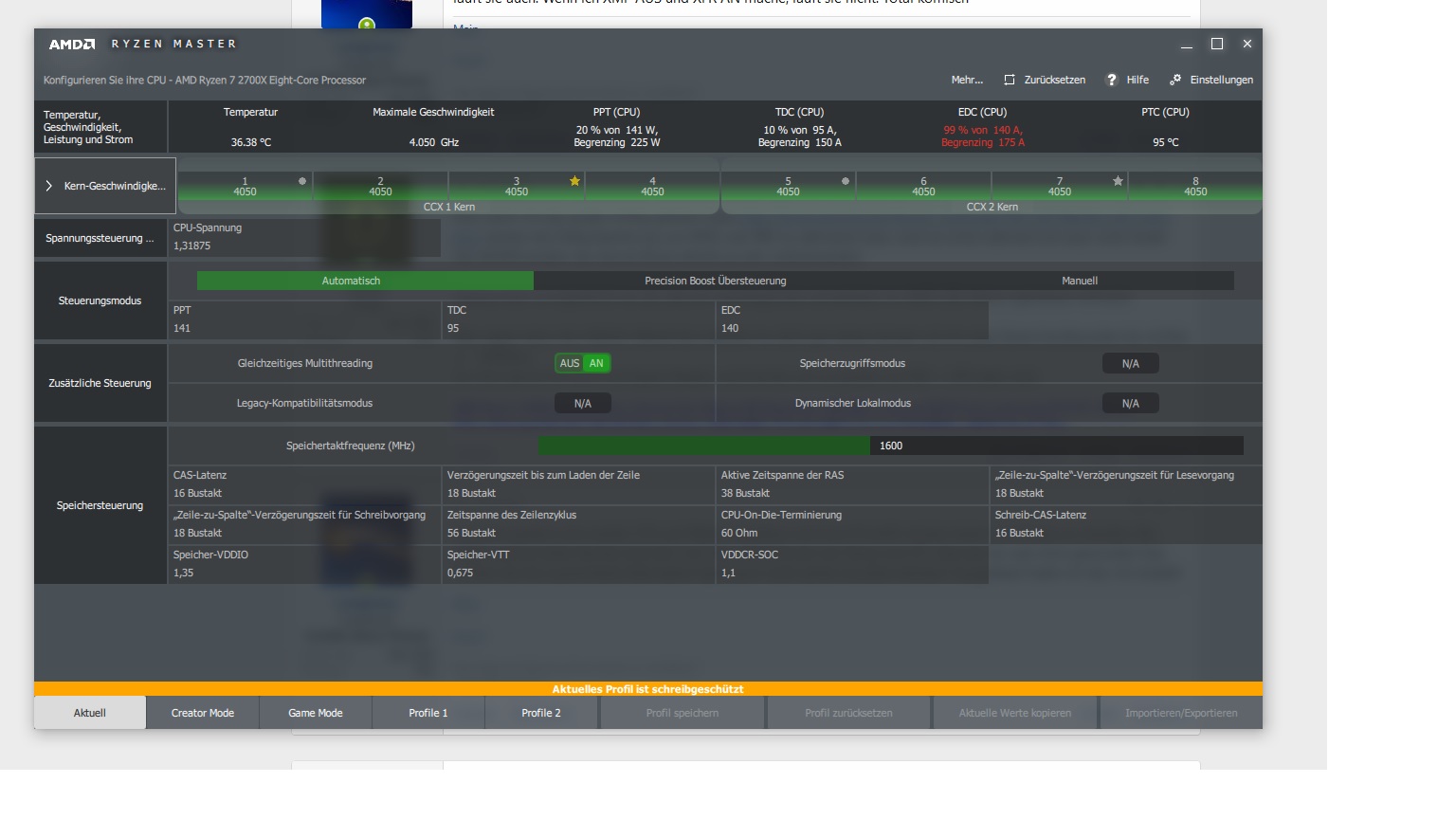Click the red EDC (CPU) 99 % reading
The image size is (1456, 819).
(x=982, y=136)
